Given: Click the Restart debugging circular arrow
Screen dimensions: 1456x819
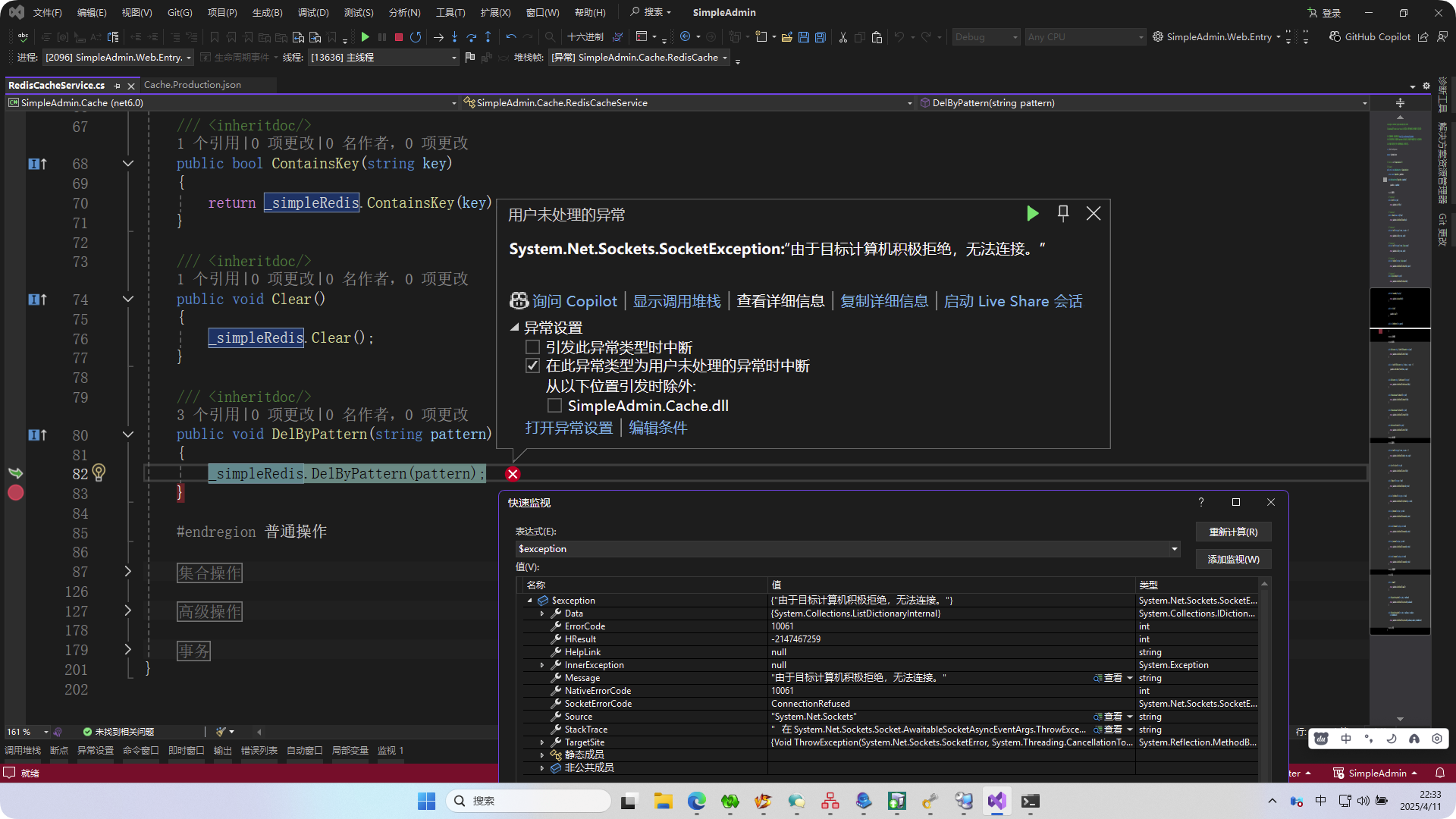Looking at the screenshot, I should pyautogui.click(x=416, y=36).
